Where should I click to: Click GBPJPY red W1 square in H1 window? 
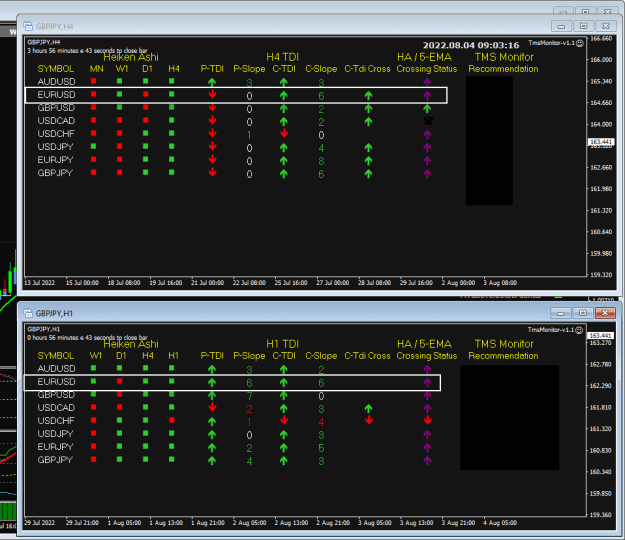click(94, 459)
